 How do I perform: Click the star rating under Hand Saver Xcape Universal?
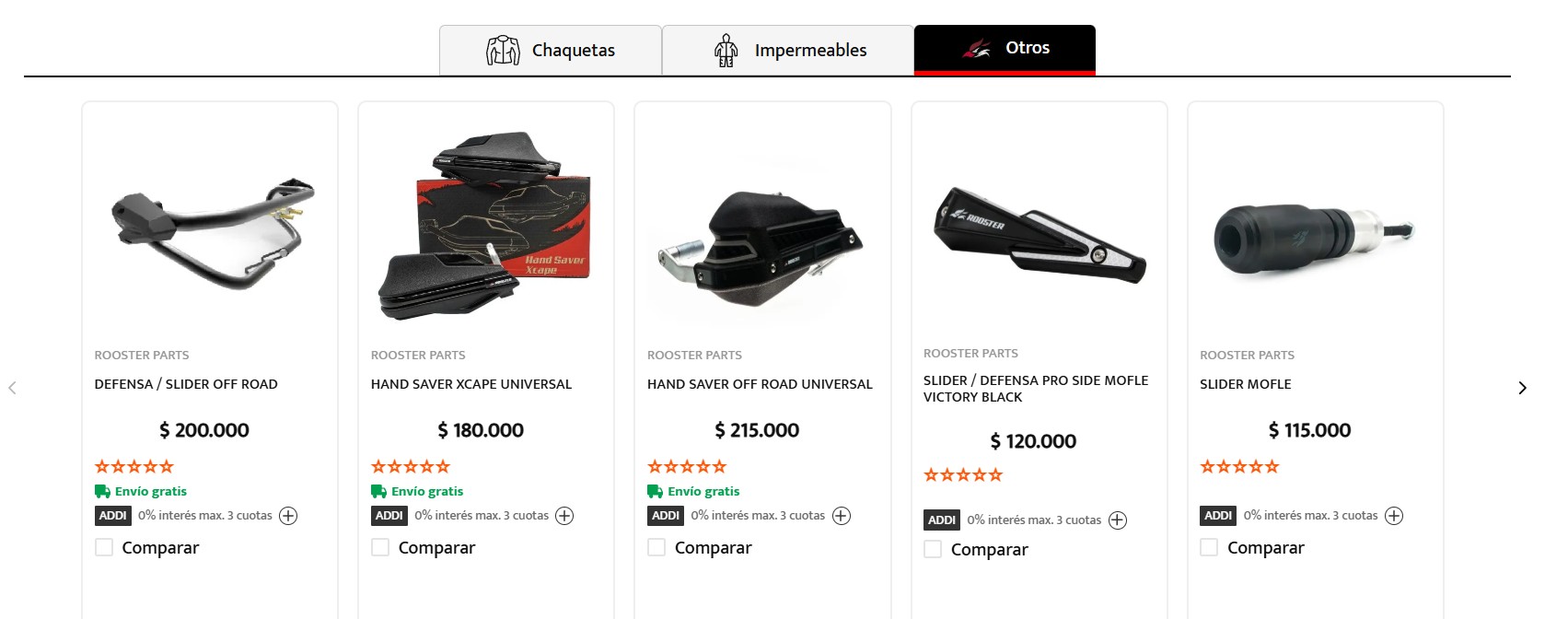[x=411, y=467]
